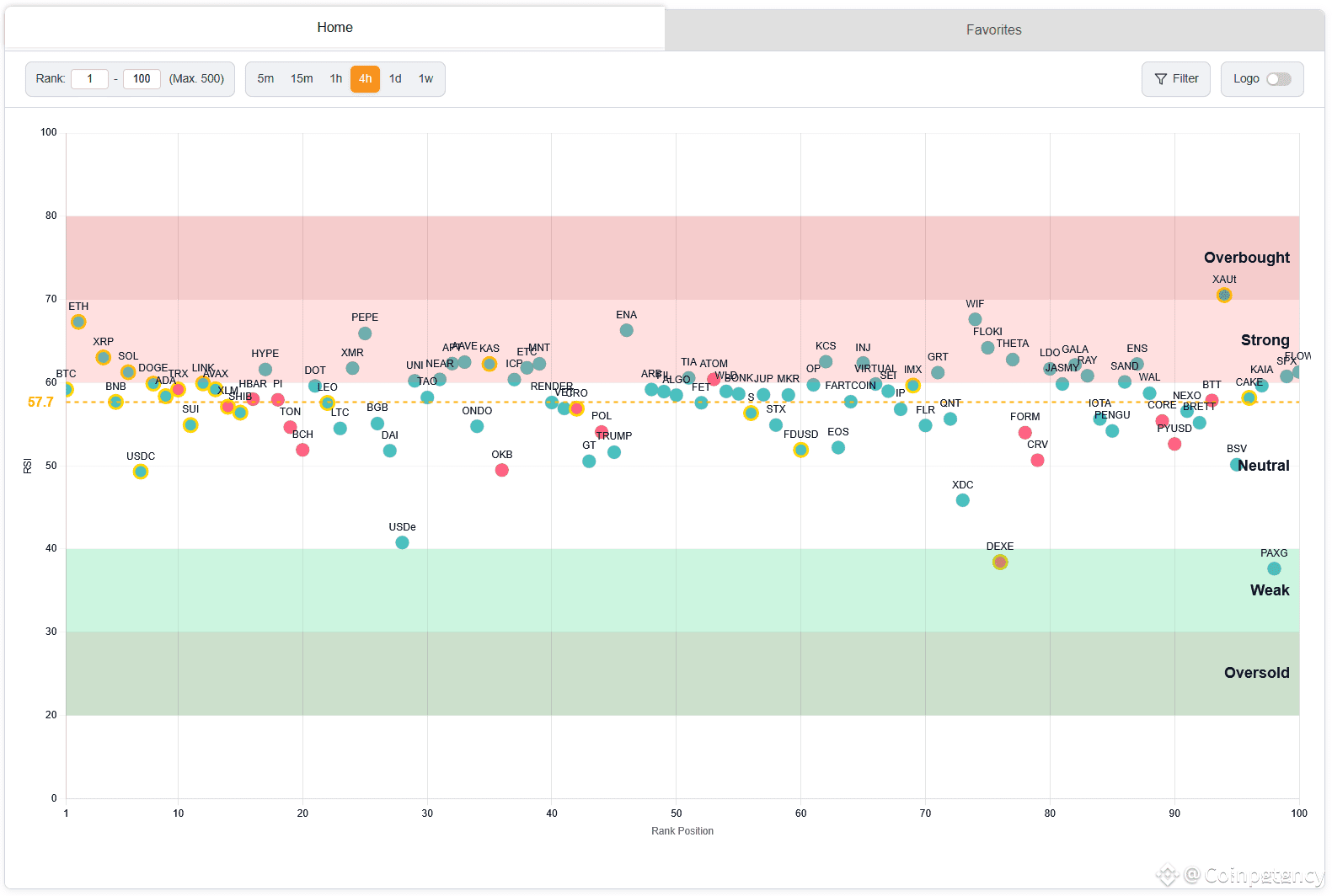Click the PEPE coin marker

pos(365,333)
